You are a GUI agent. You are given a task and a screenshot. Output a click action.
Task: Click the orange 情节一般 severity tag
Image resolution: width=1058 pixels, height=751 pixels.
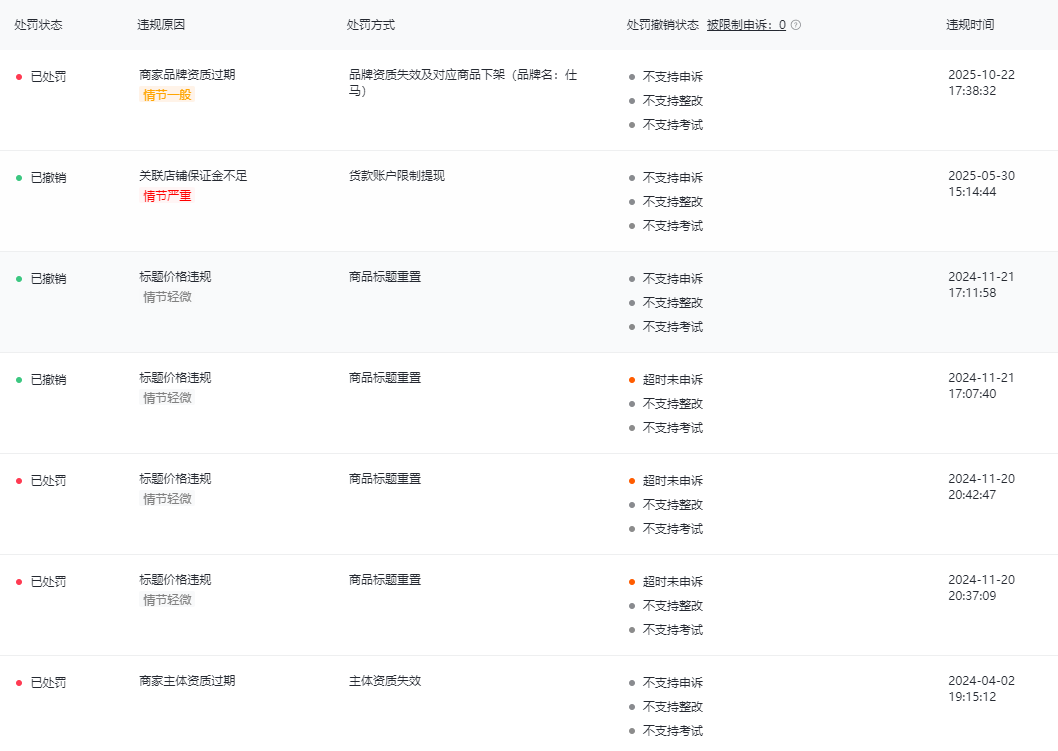point(167,95)
